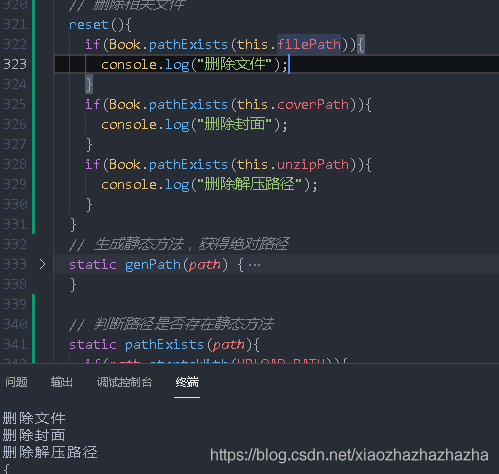Image resolution: width=499 pixels, height=474 pixels.
Task: Click line number 323 in the gutter
Action: tap(15, 64)
